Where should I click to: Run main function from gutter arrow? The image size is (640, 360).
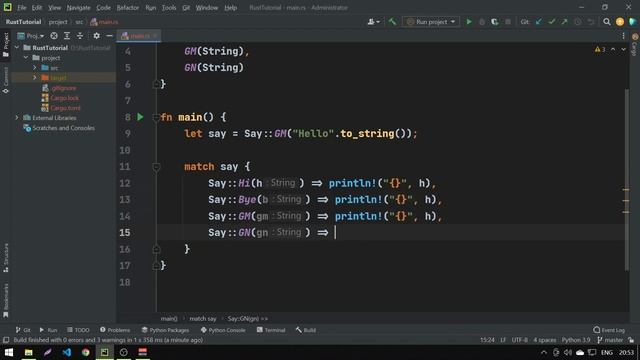(140, 117)
